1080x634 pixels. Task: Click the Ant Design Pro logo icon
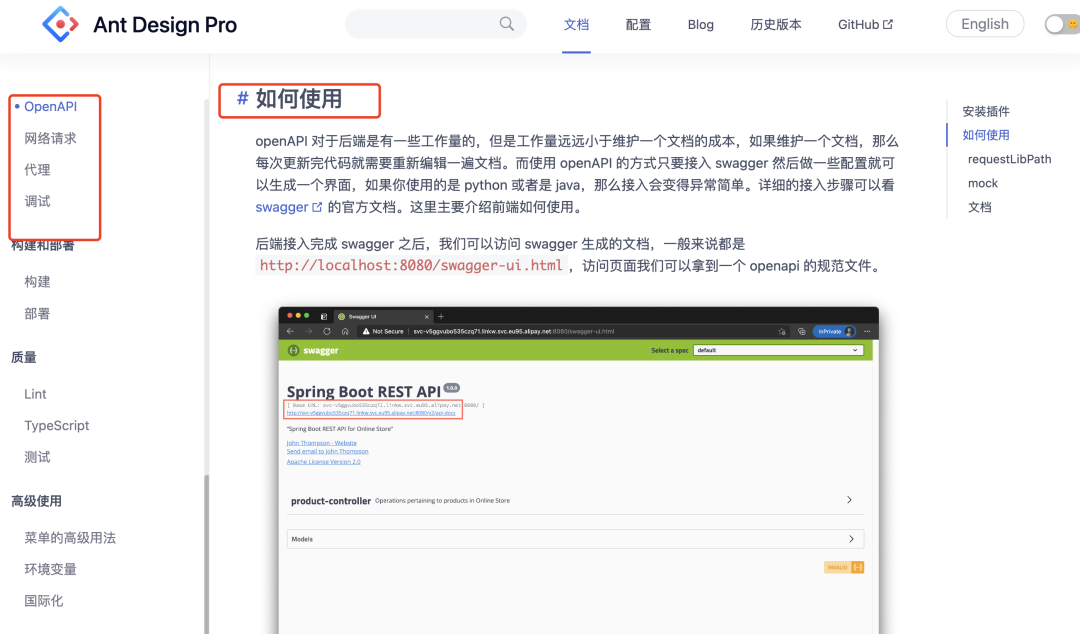click(x=60, y=24)
